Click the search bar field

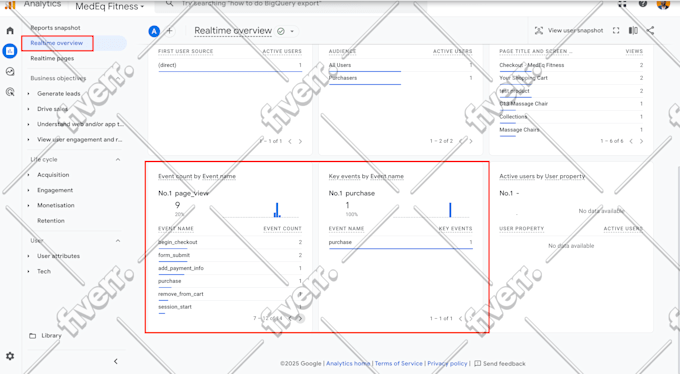(291, 5)
